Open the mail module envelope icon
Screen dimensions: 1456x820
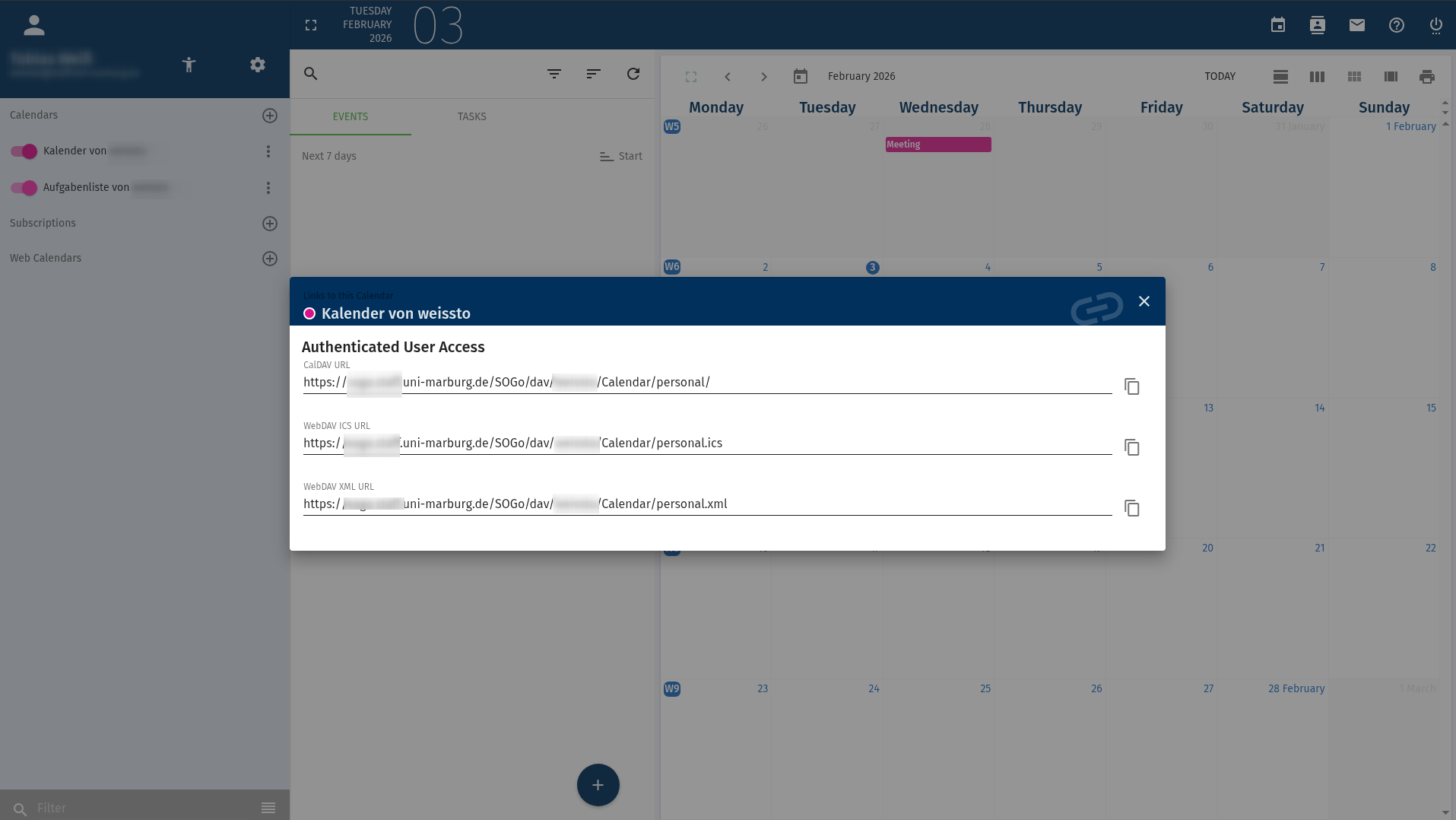click(1356, 25)
